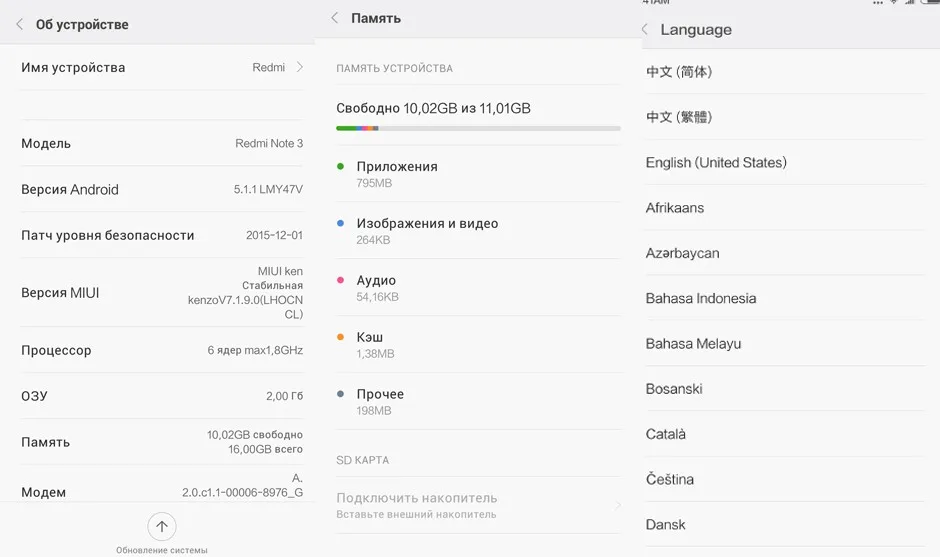
Task: Open the Имя устройства chevron next to Redmi
Action: pyautogui.click(x=299, y=67)
